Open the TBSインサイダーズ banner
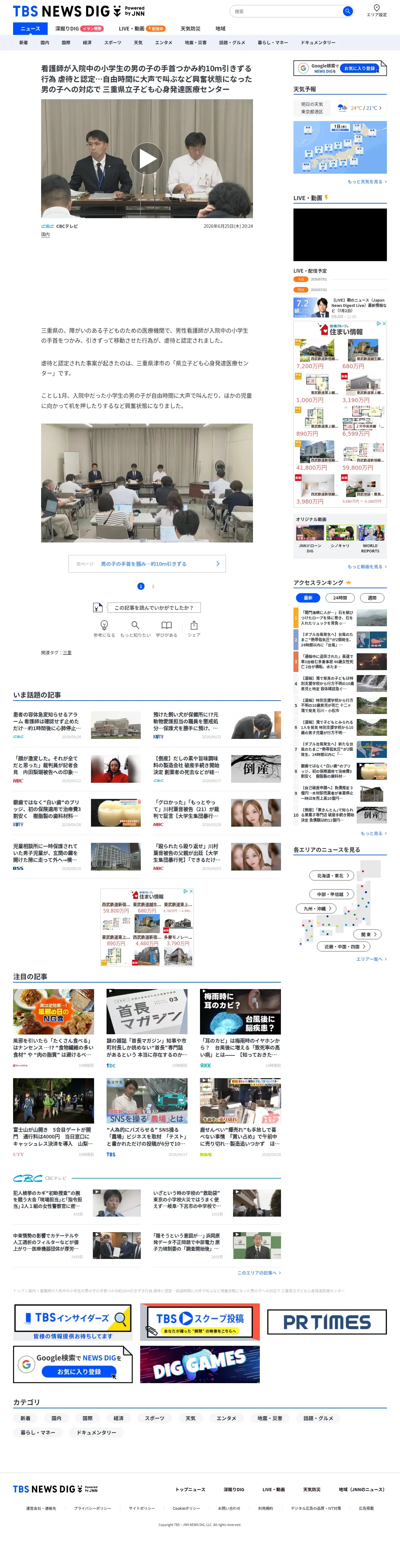Screen dimensions: 400x1568 tap(73, 1322)
